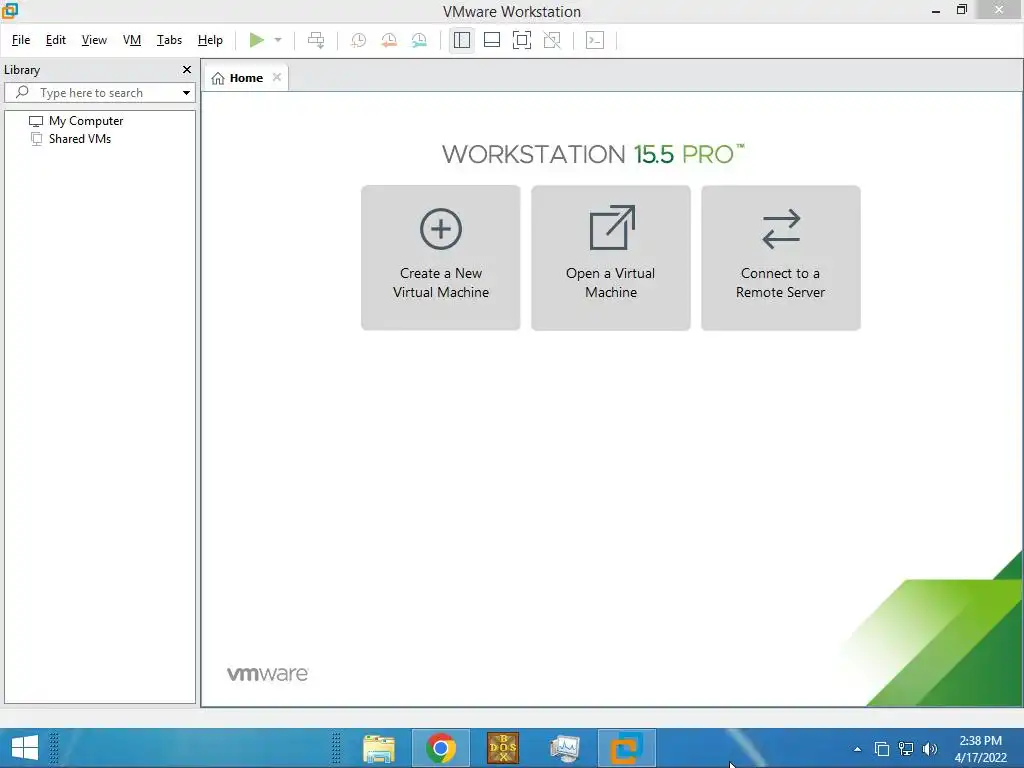Screen dimensions: 1024x768
Task: Open the Windows Start button
Action: pyautogui.click(x=25, y=748)
